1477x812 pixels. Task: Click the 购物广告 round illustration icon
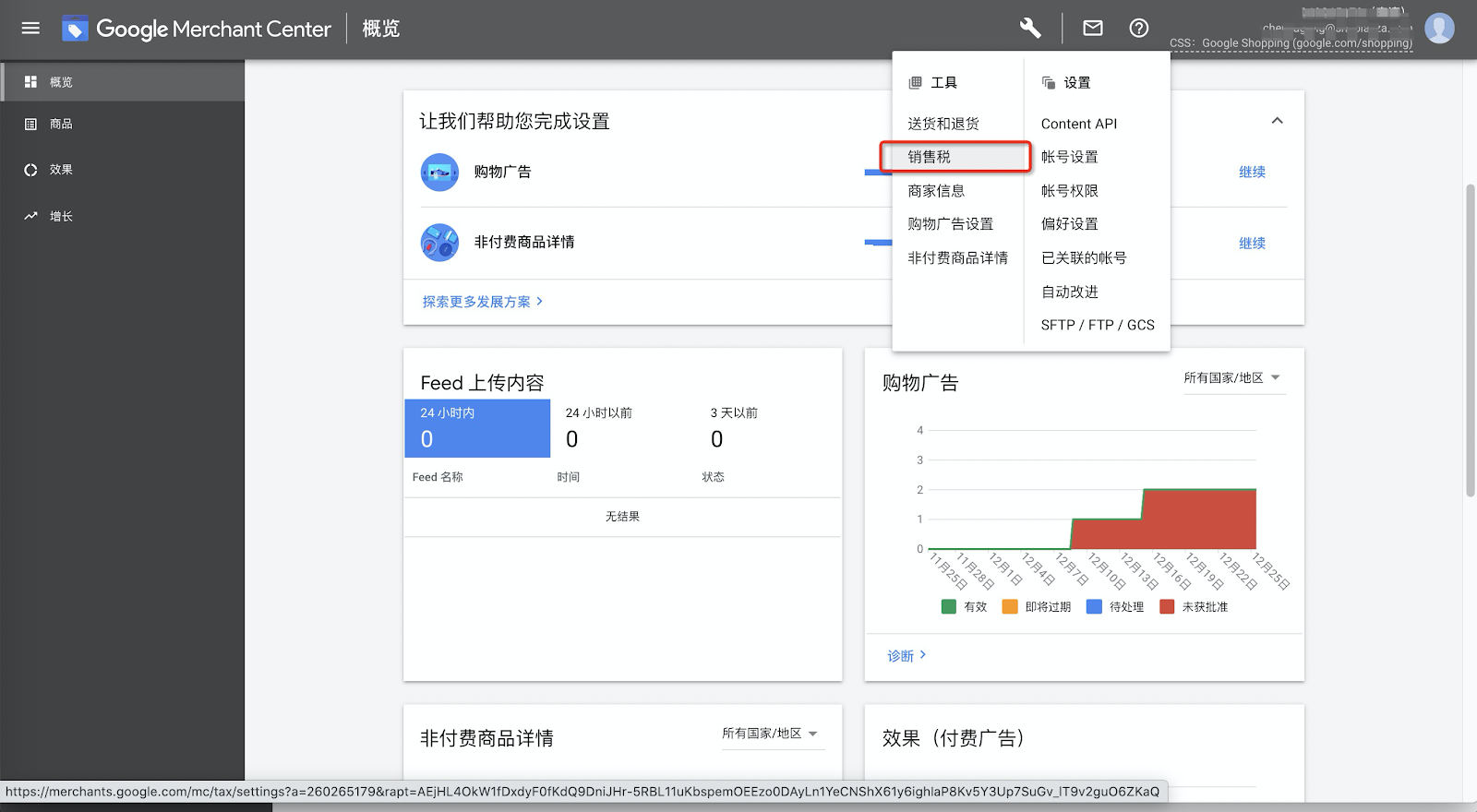click(439, 173)
